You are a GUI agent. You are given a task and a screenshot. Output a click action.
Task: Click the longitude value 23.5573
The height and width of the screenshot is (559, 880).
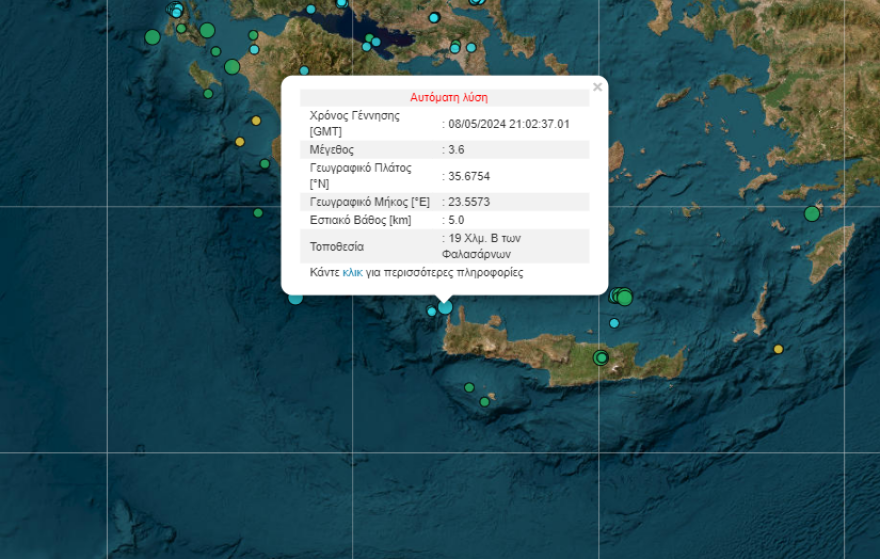coord(469,202)
